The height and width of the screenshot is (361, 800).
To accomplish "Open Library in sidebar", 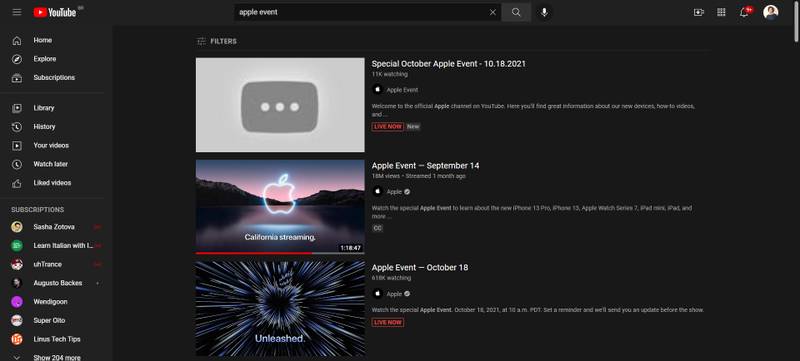I will pyautogui.click(x=56, y=108).
